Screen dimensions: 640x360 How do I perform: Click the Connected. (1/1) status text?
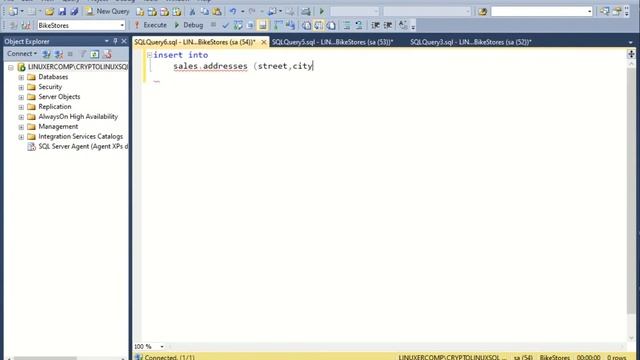pyautogui.click(x=169, y=357)
